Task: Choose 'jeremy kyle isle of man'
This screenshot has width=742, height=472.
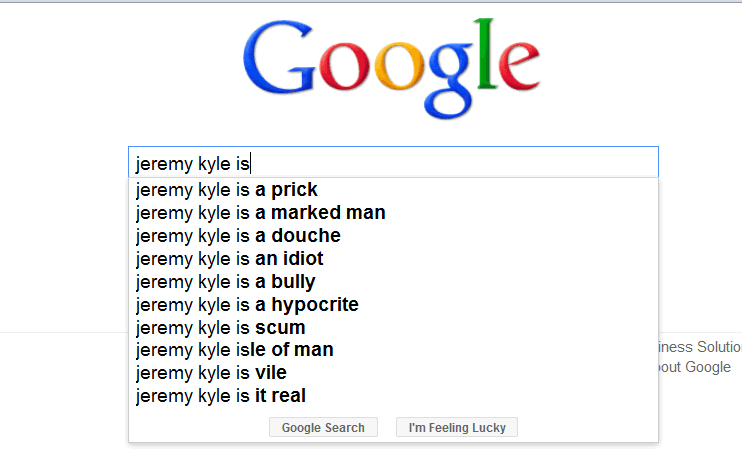Action: point(393,350)
